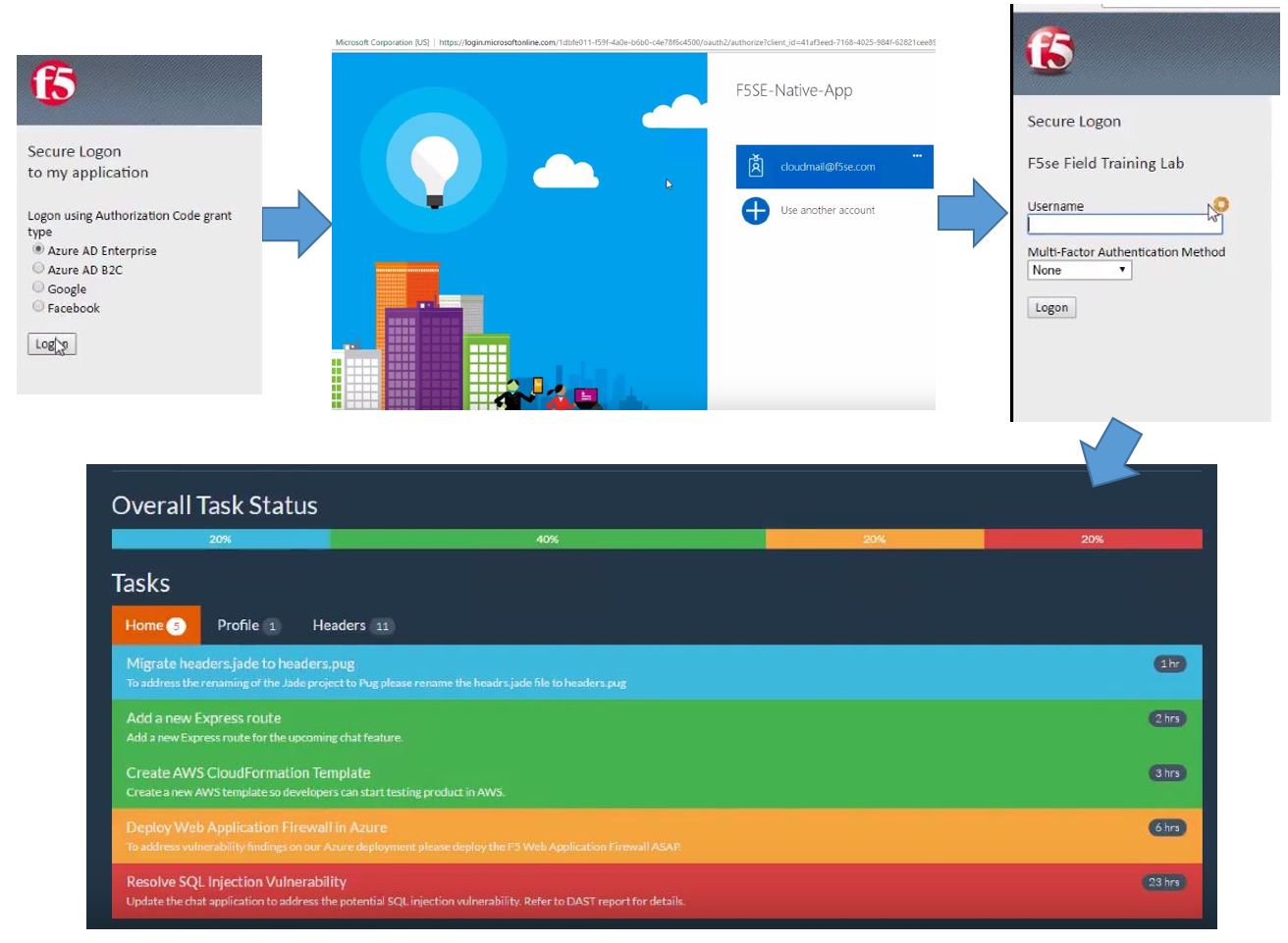Screen dimensions: 1288x943
Task: Click the green 40% status bar segment
Action: tap(548, 539)
